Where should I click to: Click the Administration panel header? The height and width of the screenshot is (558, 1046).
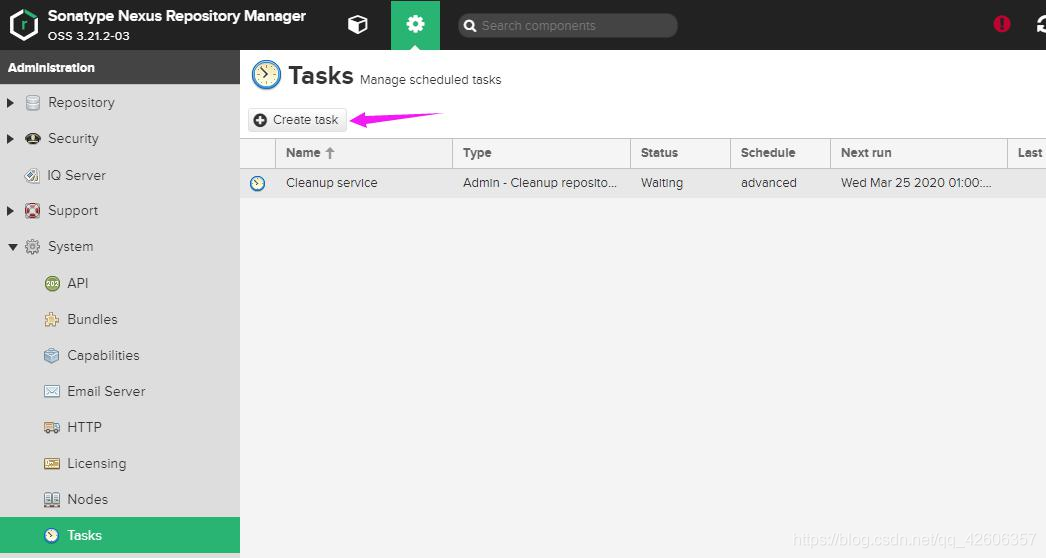click(x=120, y=67)
